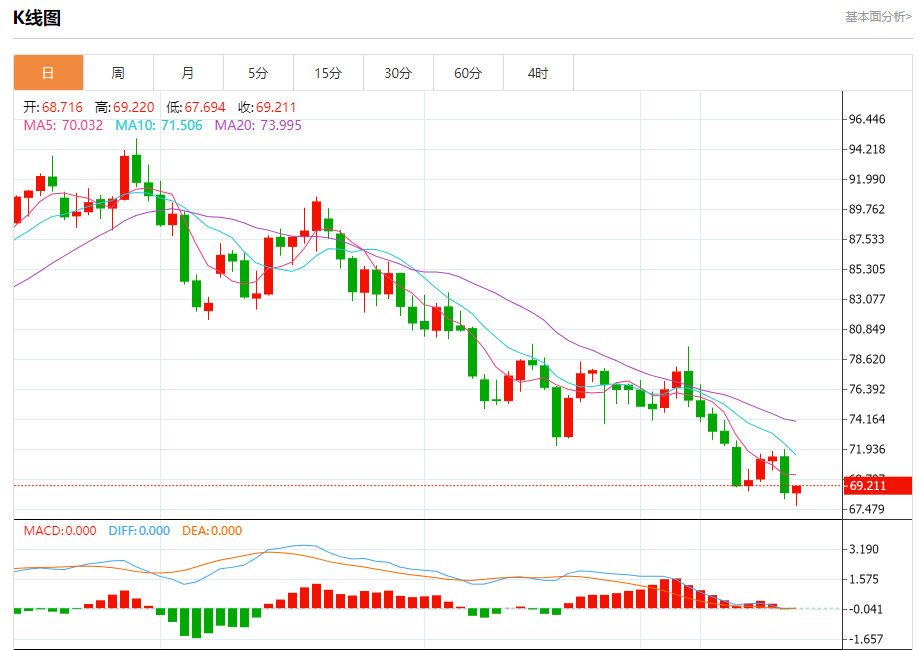Open the 60分 interval tab
Viewport: 922px width, 650px height.
[468, 73]
